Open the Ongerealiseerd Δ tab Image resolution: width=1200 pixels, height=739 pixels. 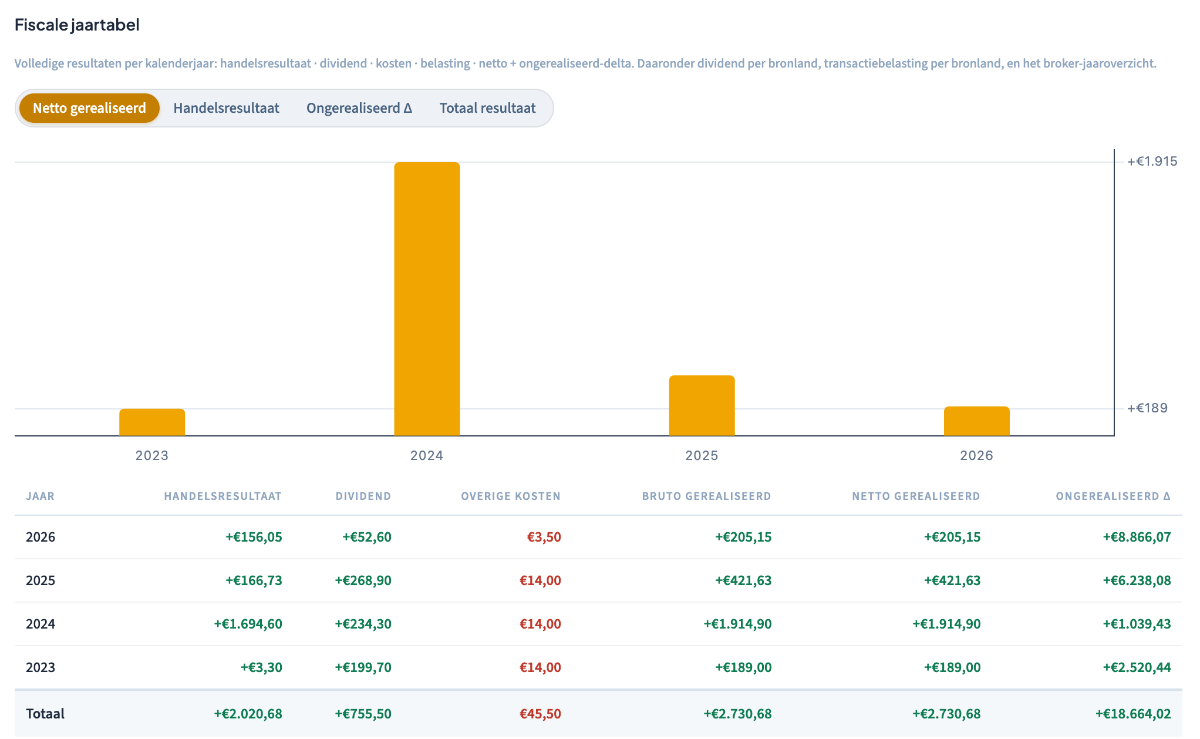tap(359, 108)
